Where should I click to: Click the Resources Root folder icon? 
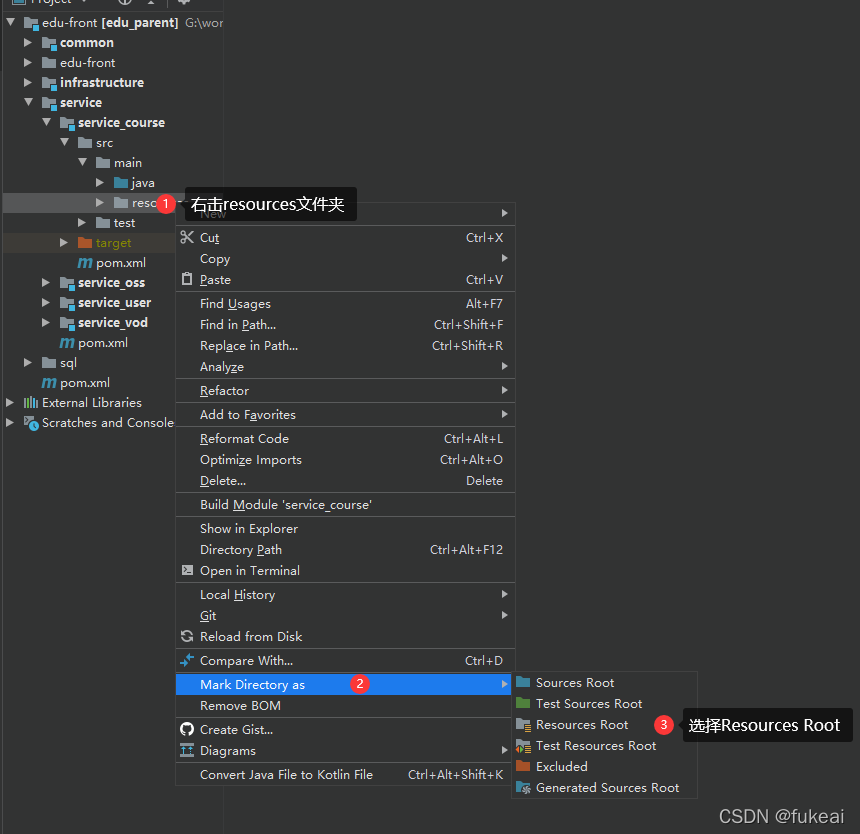point(523,725)
